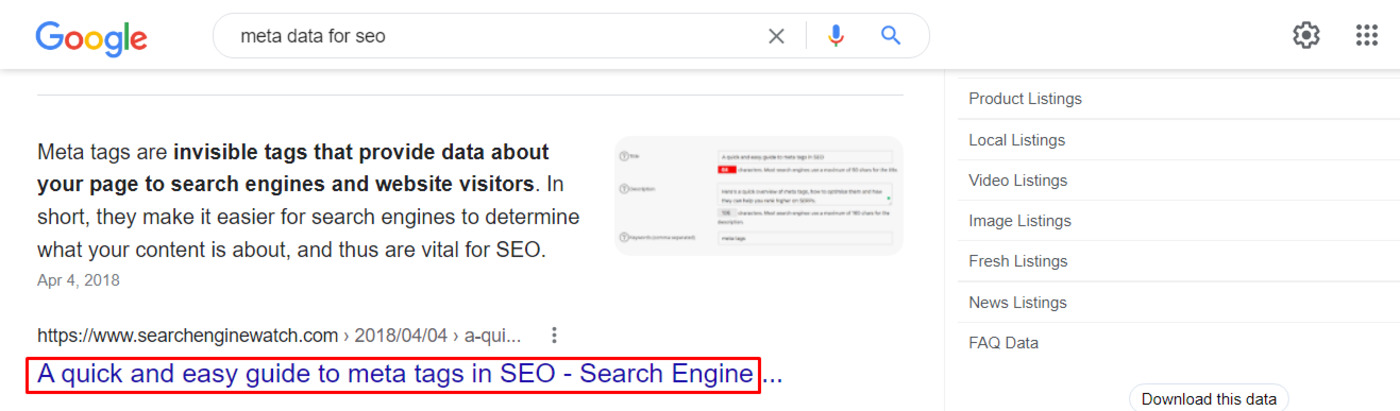Screen dimensions: 1400x411
Task: Select Product Listings in the sidebar
Action: click(1025, 99)
